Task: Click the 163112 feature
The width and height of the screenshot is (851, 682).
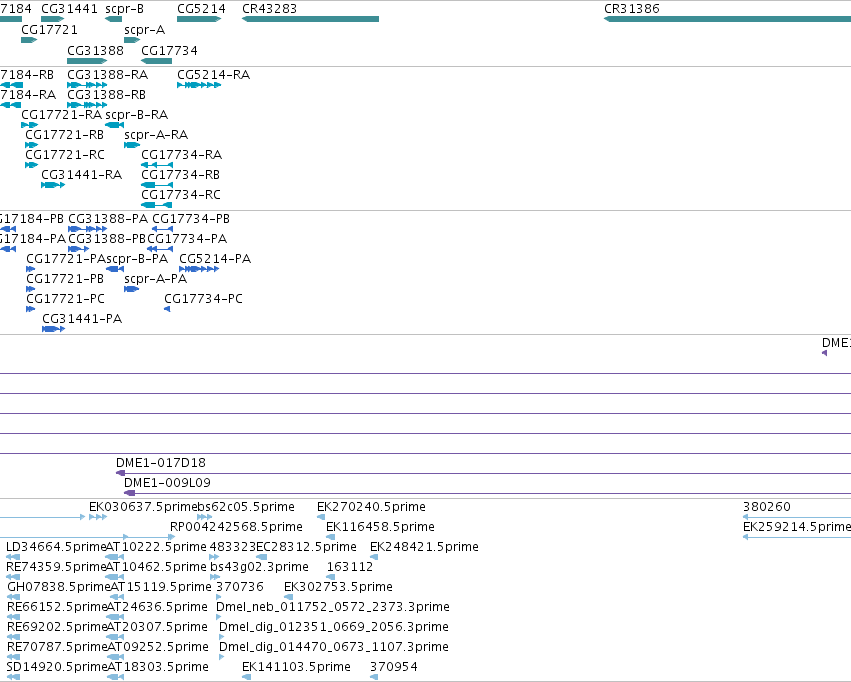Action: tap(331, 577)
